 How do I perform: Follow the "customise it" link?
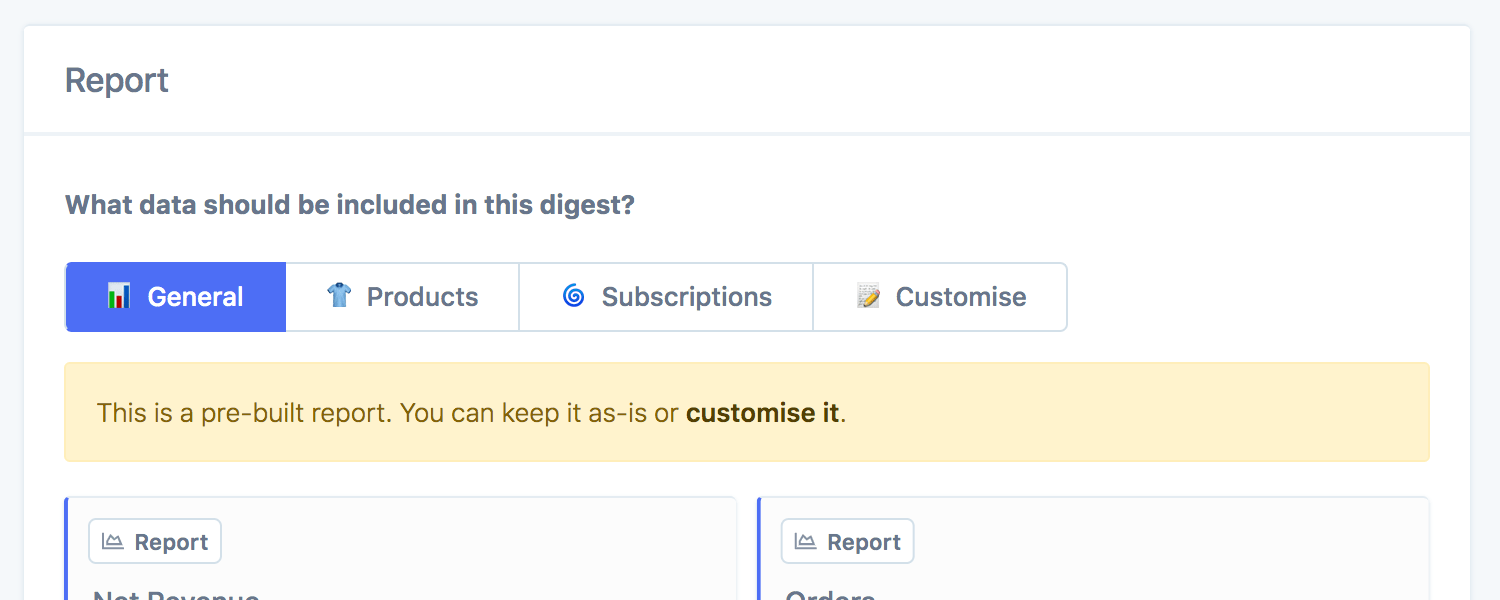762,413
